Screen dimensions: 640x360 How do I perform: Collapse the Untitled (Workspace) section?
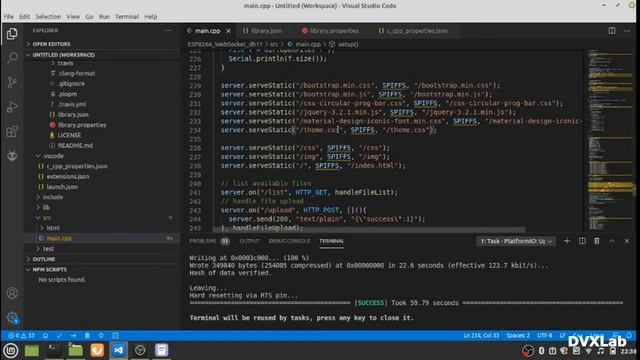(63, 55)
